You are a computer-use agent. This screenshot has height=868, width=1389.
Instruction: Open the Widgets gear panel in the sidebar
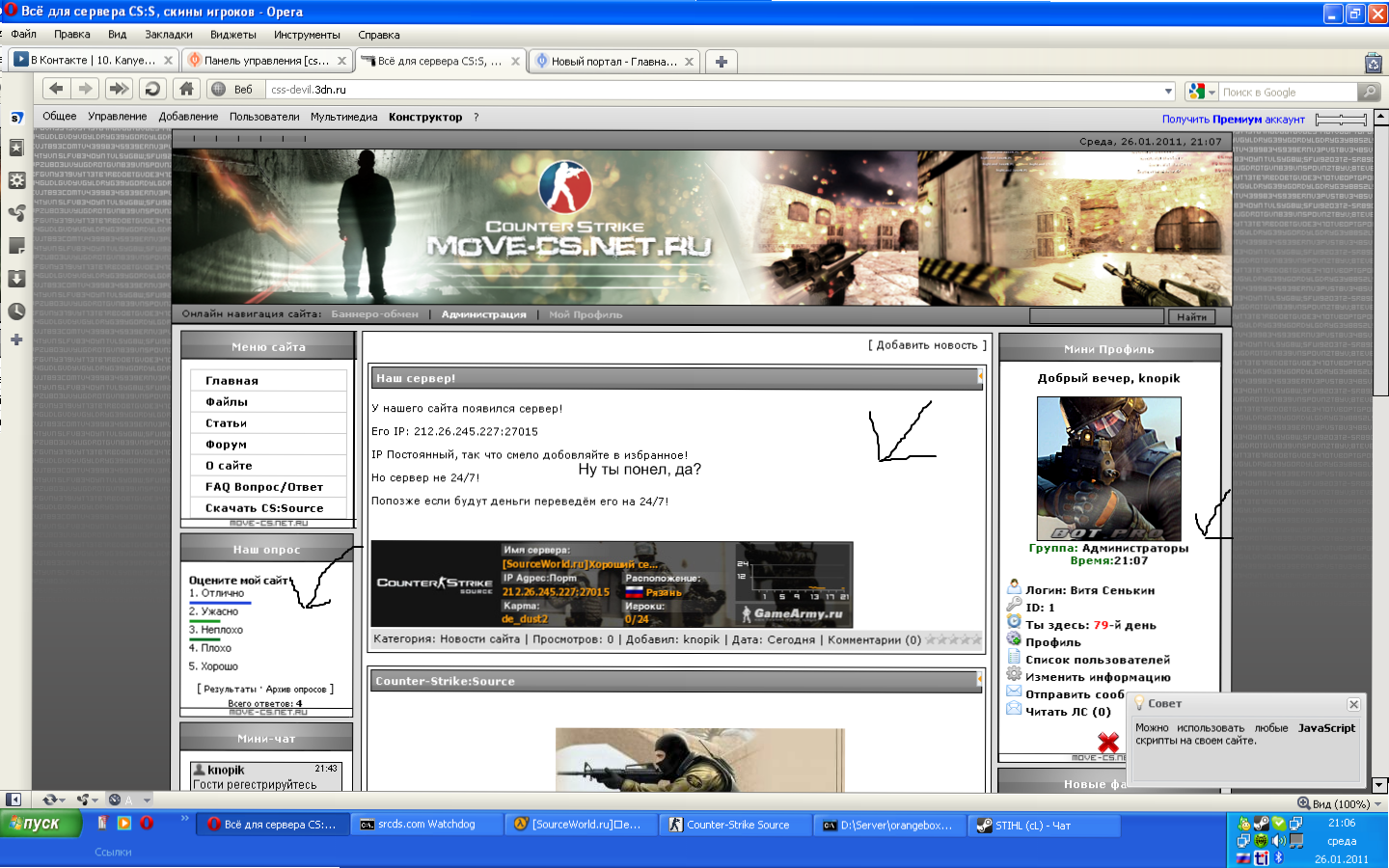(16, 180)
